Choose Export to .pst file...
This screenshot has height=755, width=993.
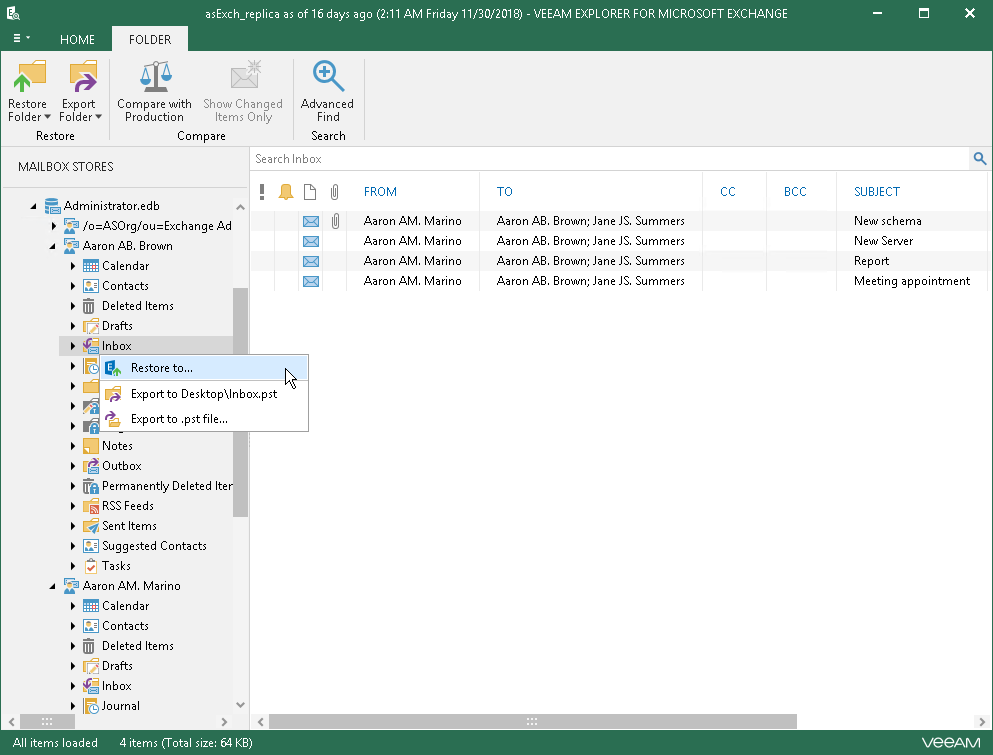pos(205,419)
